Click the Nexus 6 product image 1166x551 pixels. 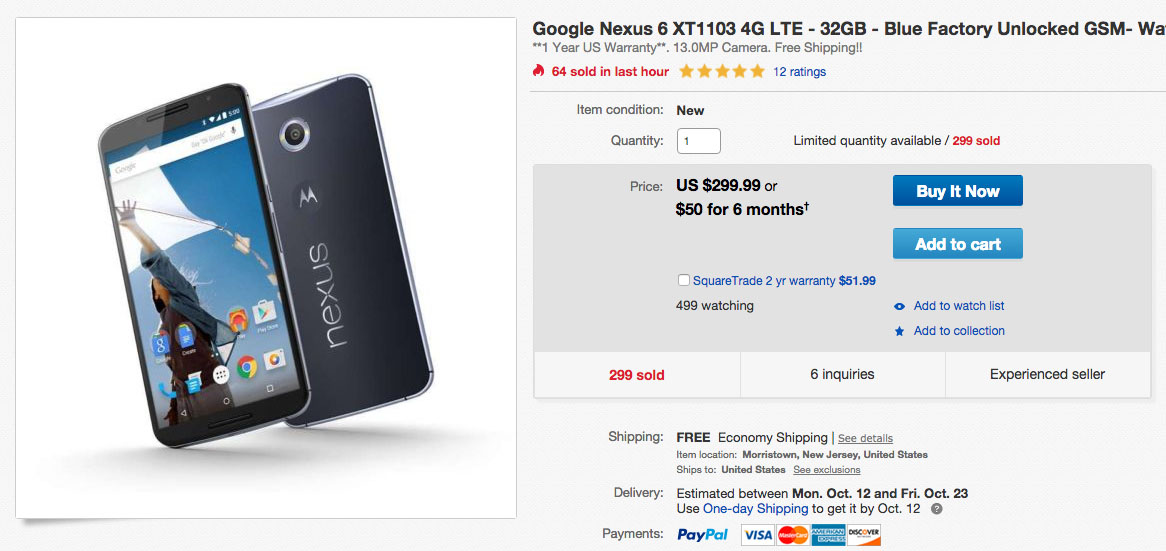pos(266,268)
